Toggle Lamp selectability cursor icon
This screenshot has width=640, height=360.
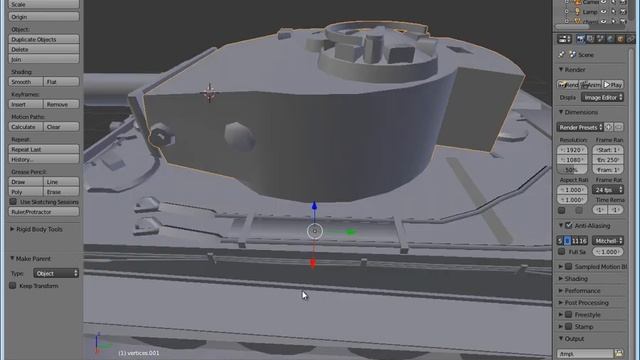[613, 12]
